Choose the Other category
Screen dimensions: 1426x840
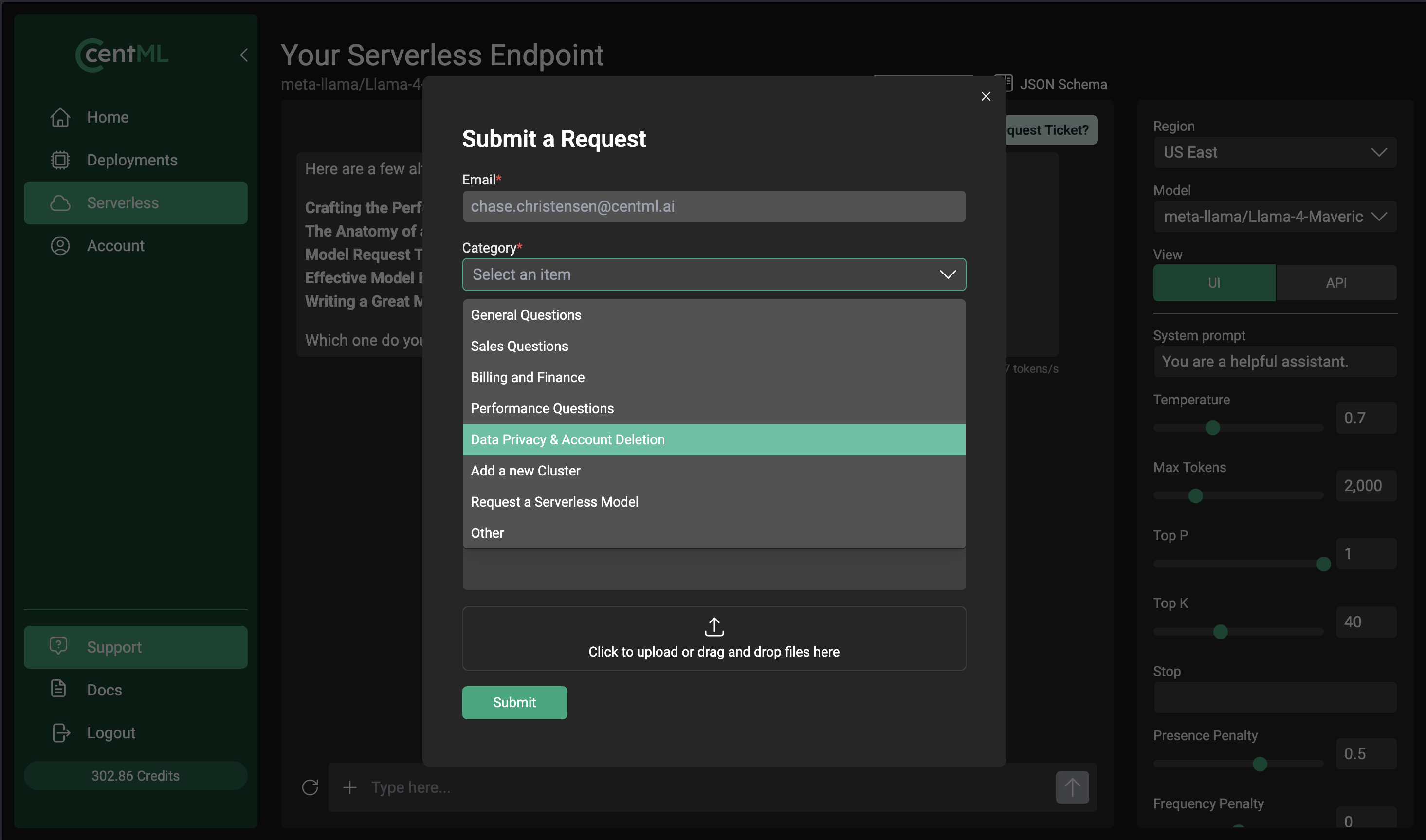tap(713, 532)
